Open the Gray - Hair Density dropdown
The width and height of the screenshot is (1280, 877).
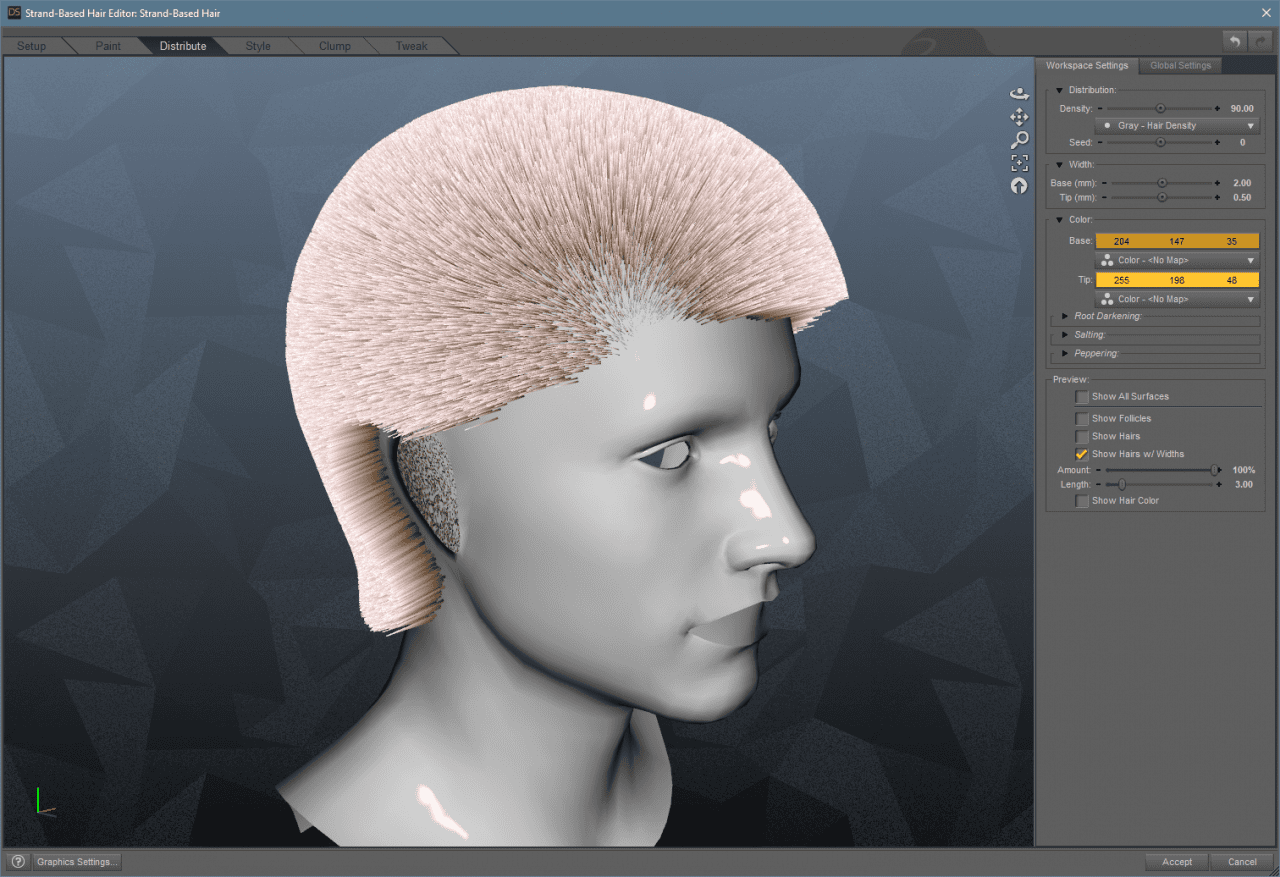click(1177, 125)
